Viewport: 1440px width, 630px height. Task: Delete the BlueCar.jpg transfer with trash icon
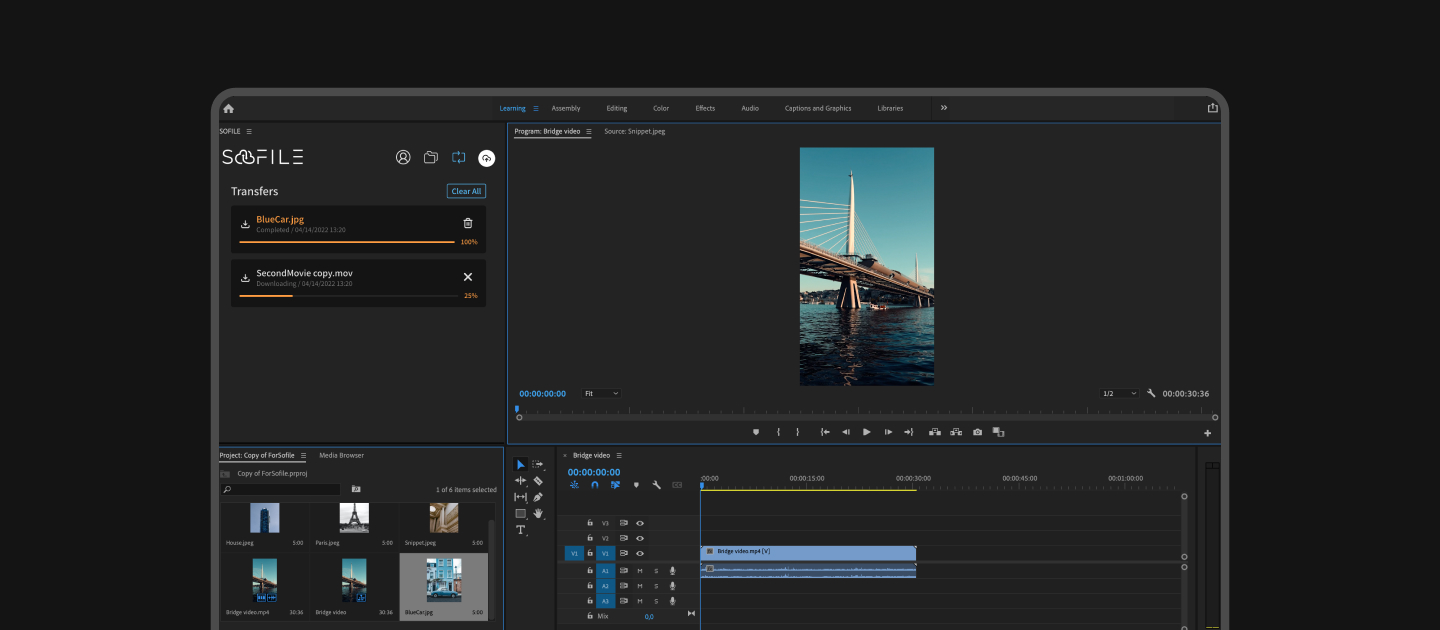468,223
